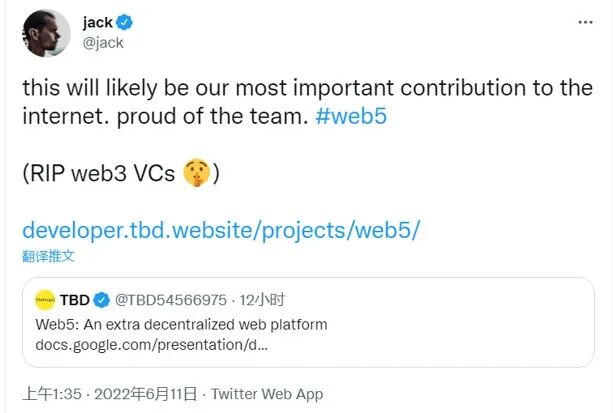
Task: Click the verified badge next to TBD
Action: (102, 300)
